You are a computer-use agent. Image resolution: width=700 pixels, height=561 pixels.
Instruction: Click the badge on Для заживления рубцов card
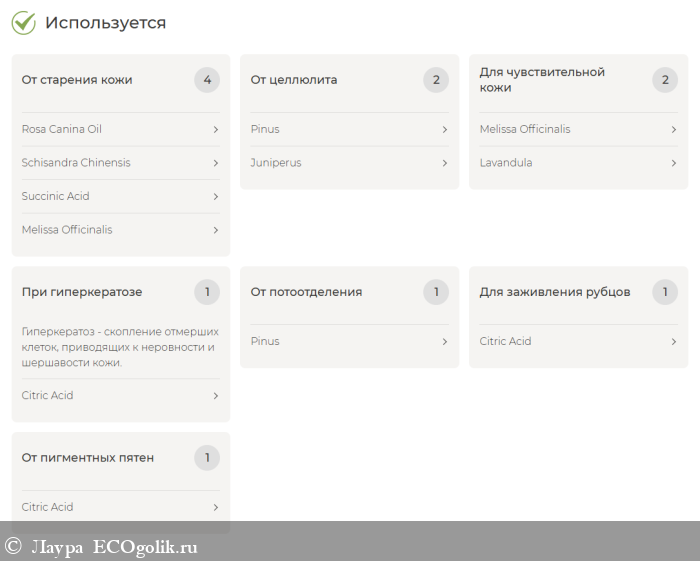665,292
